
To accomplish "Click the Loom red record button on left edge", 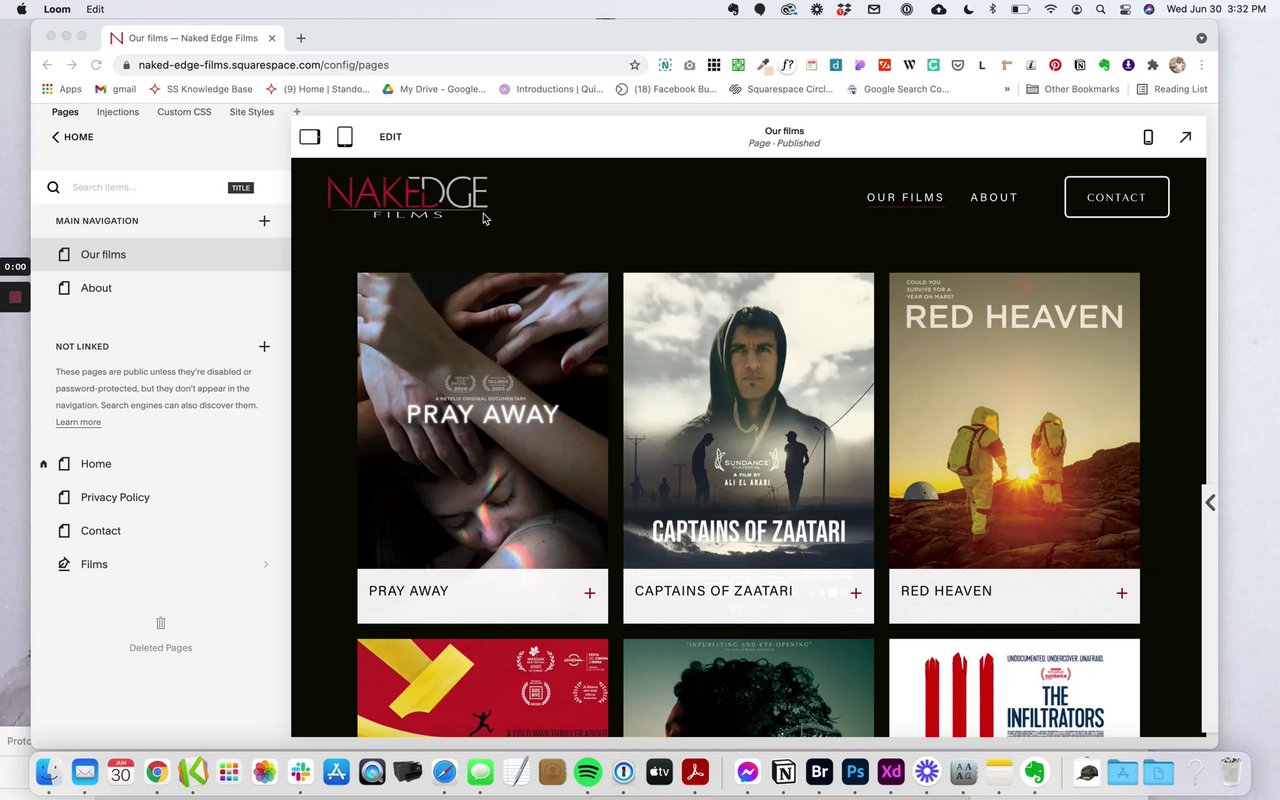I will pos(15,297).
